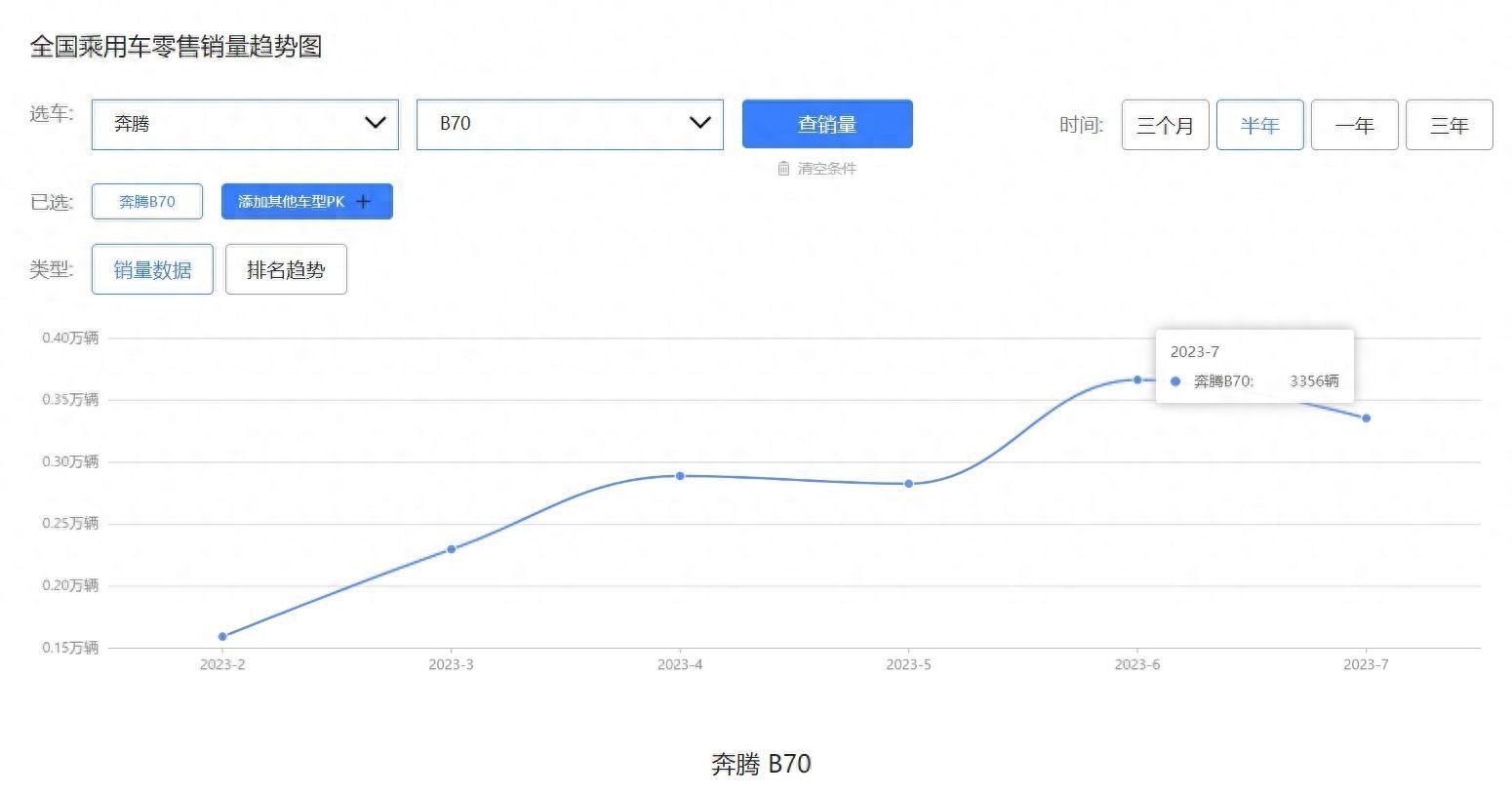Click the 0.40万辆 y-axis label
This screenshot has width=1512, height=795.
point(70,338)
